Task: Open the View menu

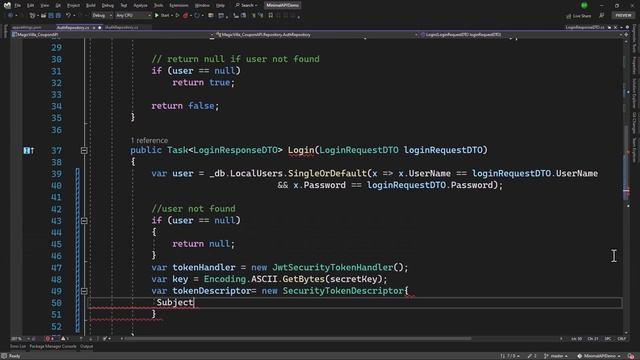Action: click(45, 5)
